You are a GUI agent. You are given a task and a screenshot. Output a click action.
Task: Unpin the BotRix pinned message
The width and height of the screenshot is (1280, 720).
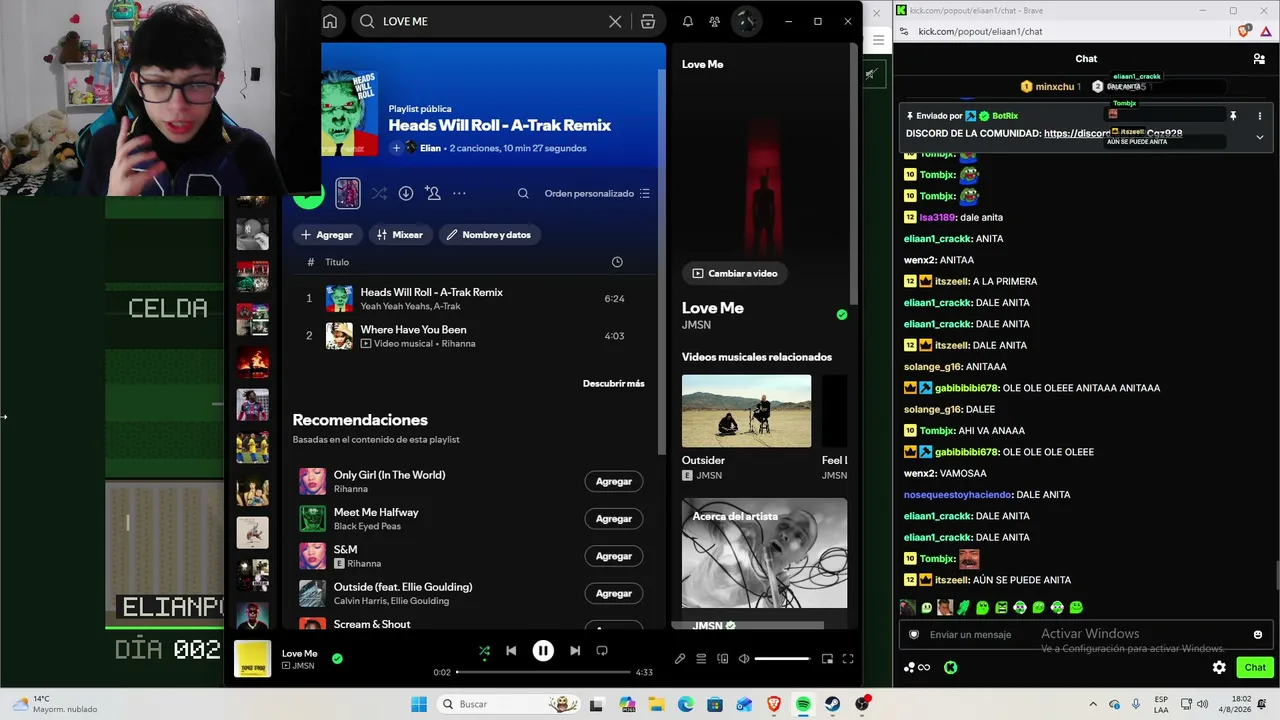pos(1233,116)
